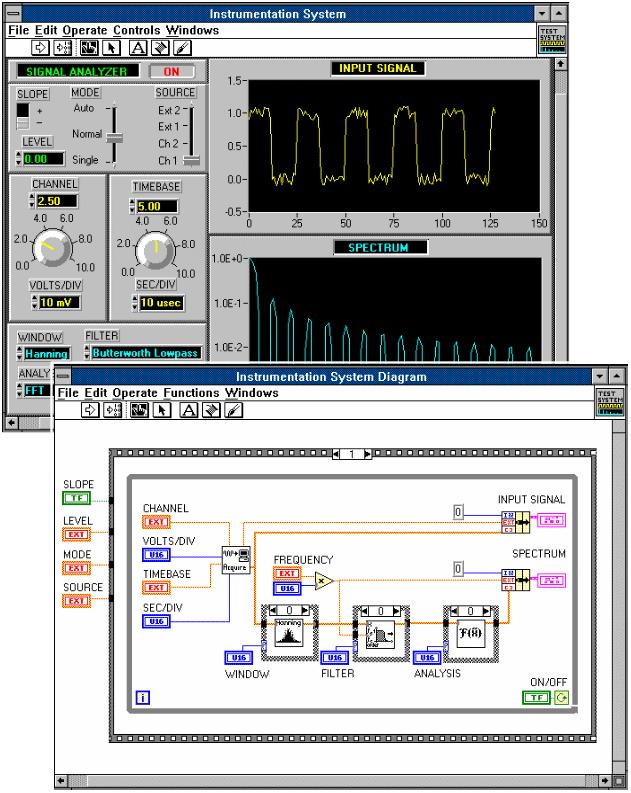Select wiring spool tool in Diagram toolbar
The width and height of the screenshot is (631, 793).
click(x=211, y=410)
